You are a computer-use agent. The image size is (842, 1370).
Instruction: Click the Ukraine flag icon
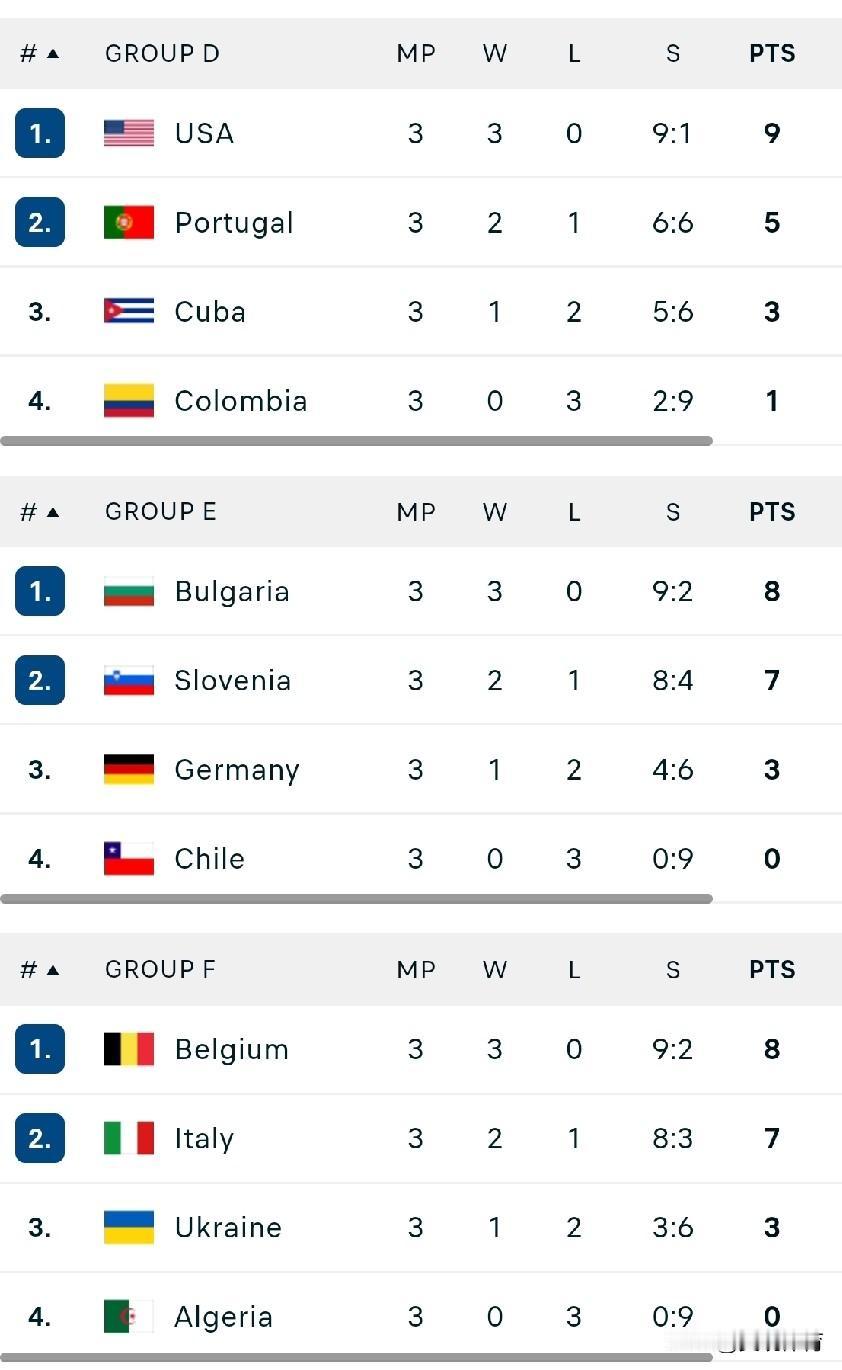click(129, 1227)
